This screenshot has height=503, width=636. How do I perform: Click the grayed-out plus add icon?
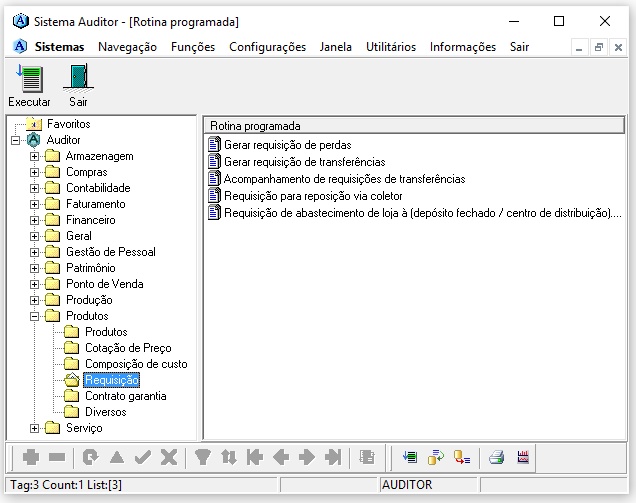pyautogui.click(x=30, y=457)
